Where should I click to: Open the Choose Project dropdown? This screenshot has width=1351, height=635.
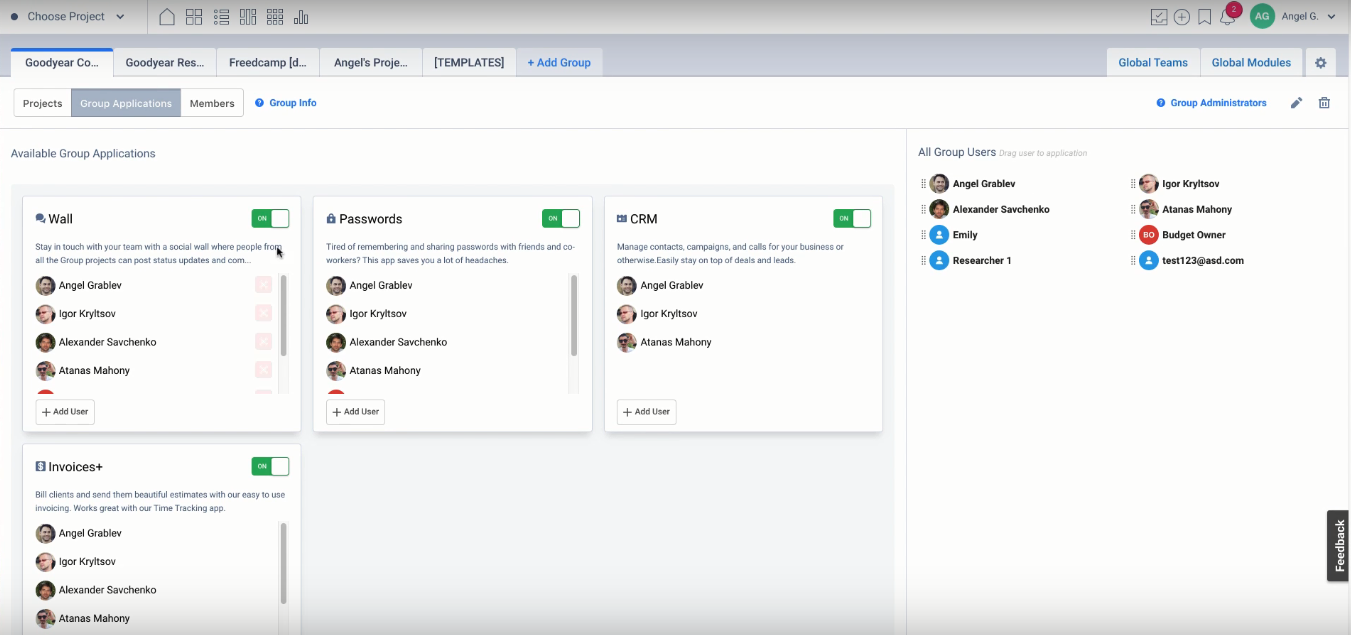click(68, 17)
